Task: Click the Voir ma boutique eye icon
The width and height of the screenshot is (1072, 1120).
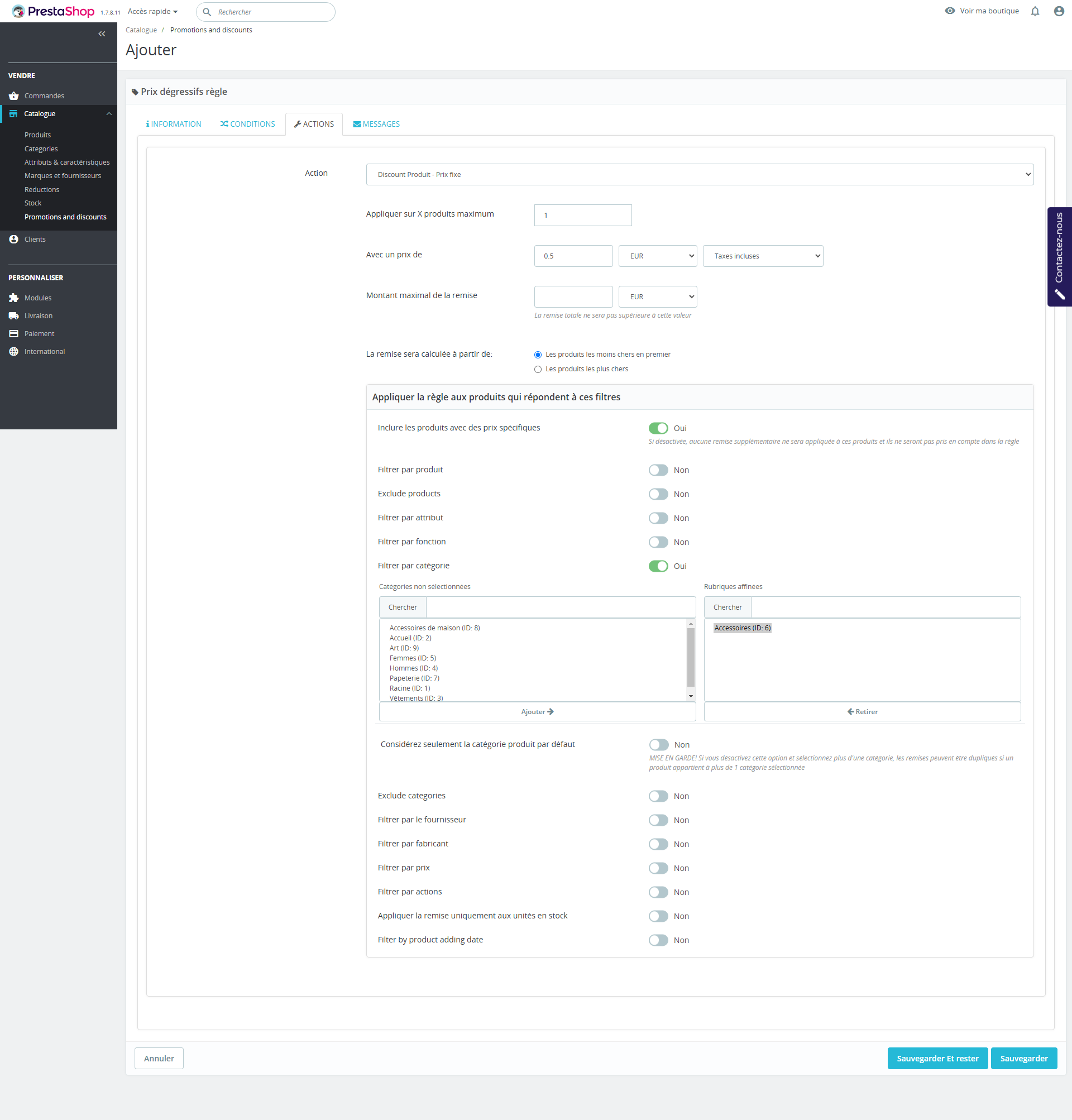Action: click(x=950, y=11)
